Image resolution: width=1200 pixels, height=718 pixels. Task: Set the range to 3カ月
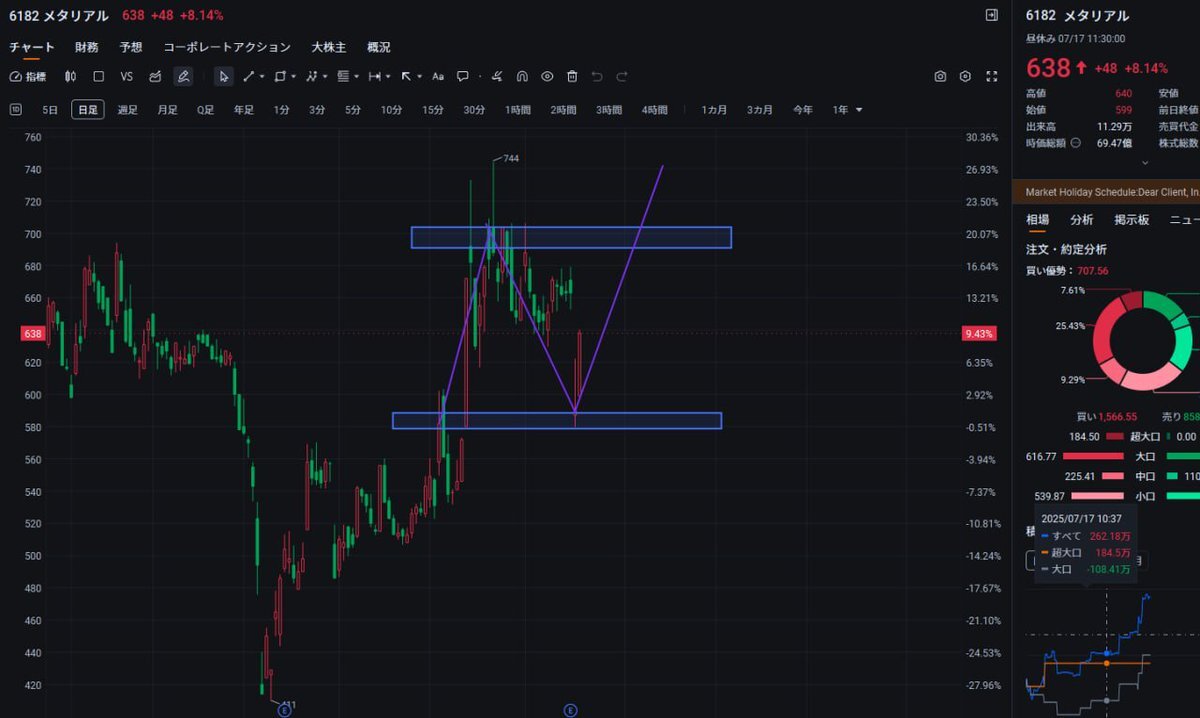[x=760, y=109]
